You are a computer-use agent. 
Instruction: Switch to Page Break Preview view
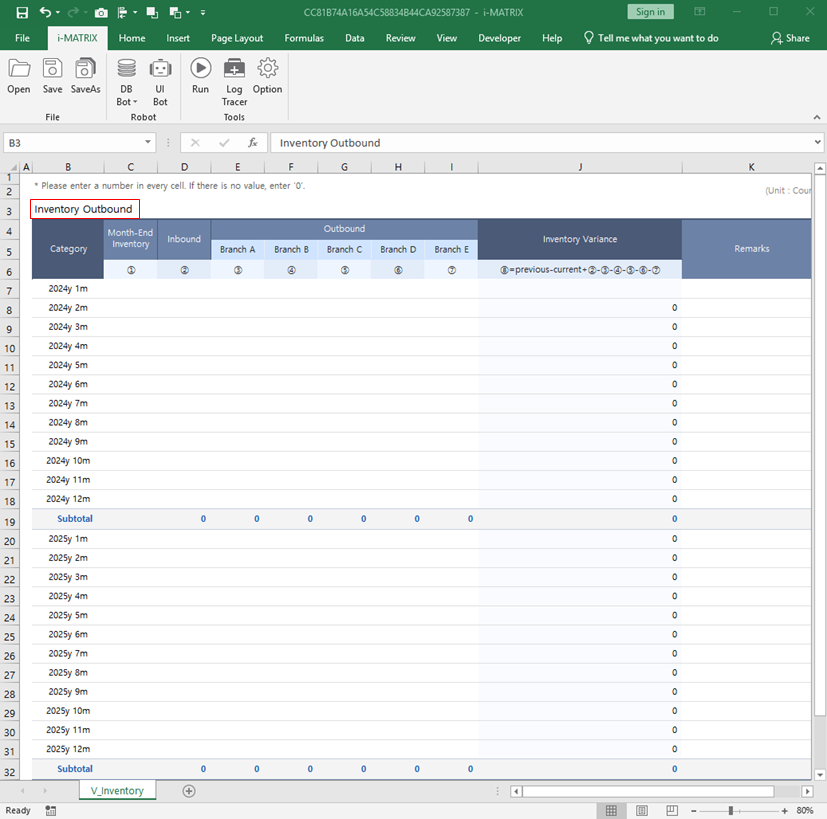[671, 810]
